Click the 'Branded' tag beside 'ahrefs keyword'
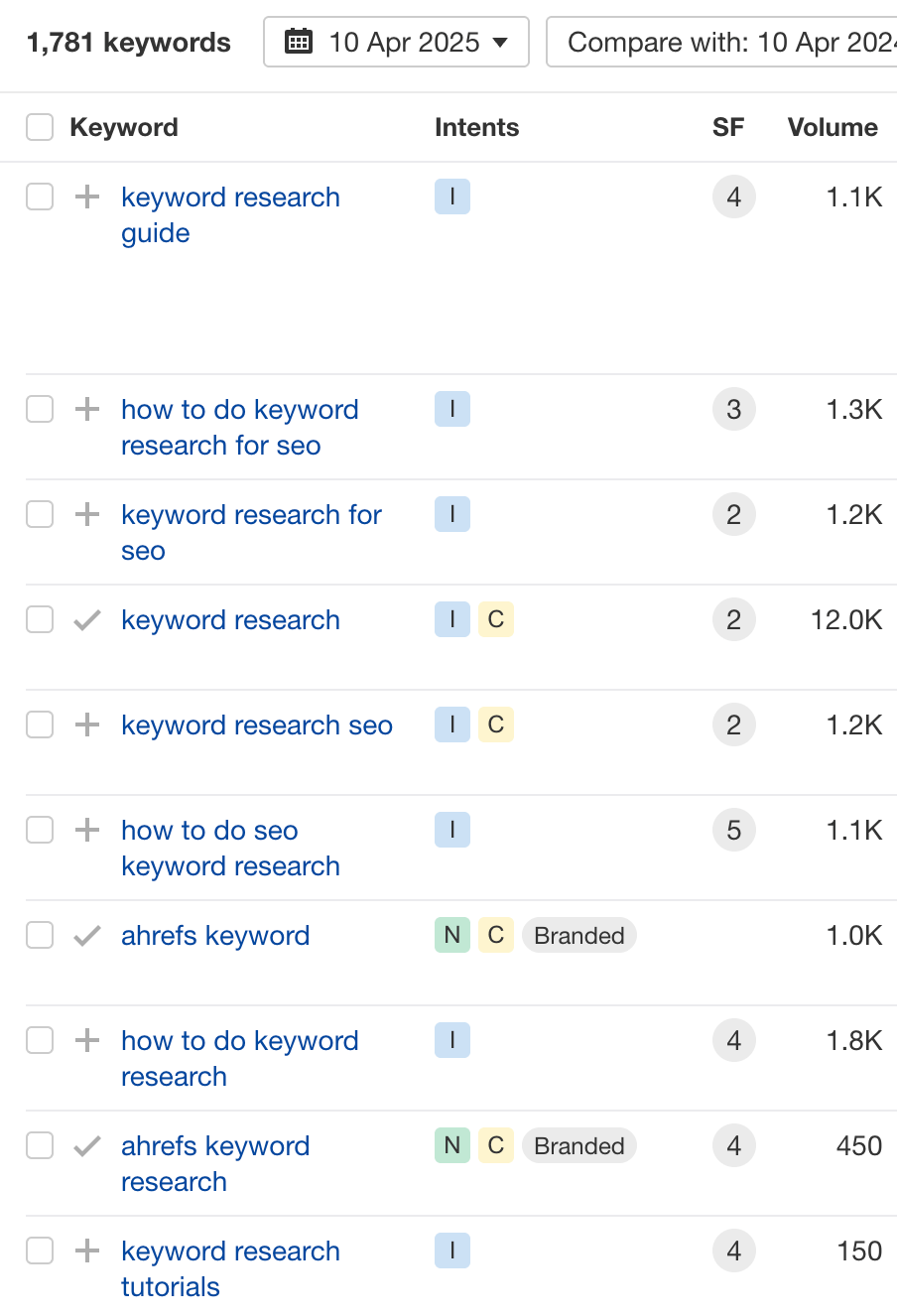Viewport: 897px width, 1316px height. [x=578, y=935]
